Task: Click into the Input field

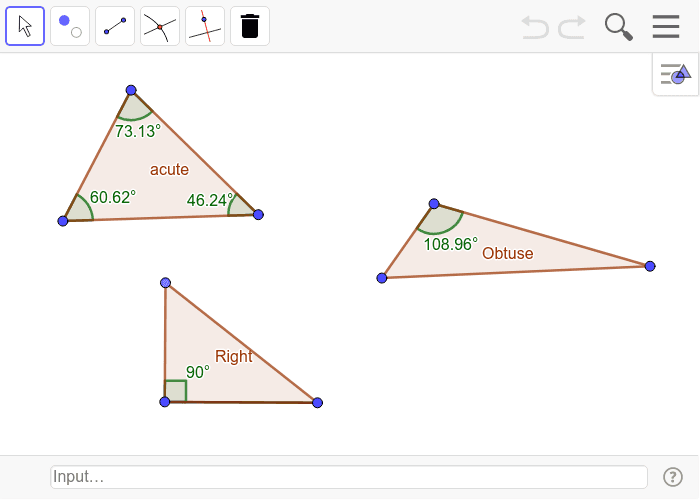Action: click(x=349, y=477)
